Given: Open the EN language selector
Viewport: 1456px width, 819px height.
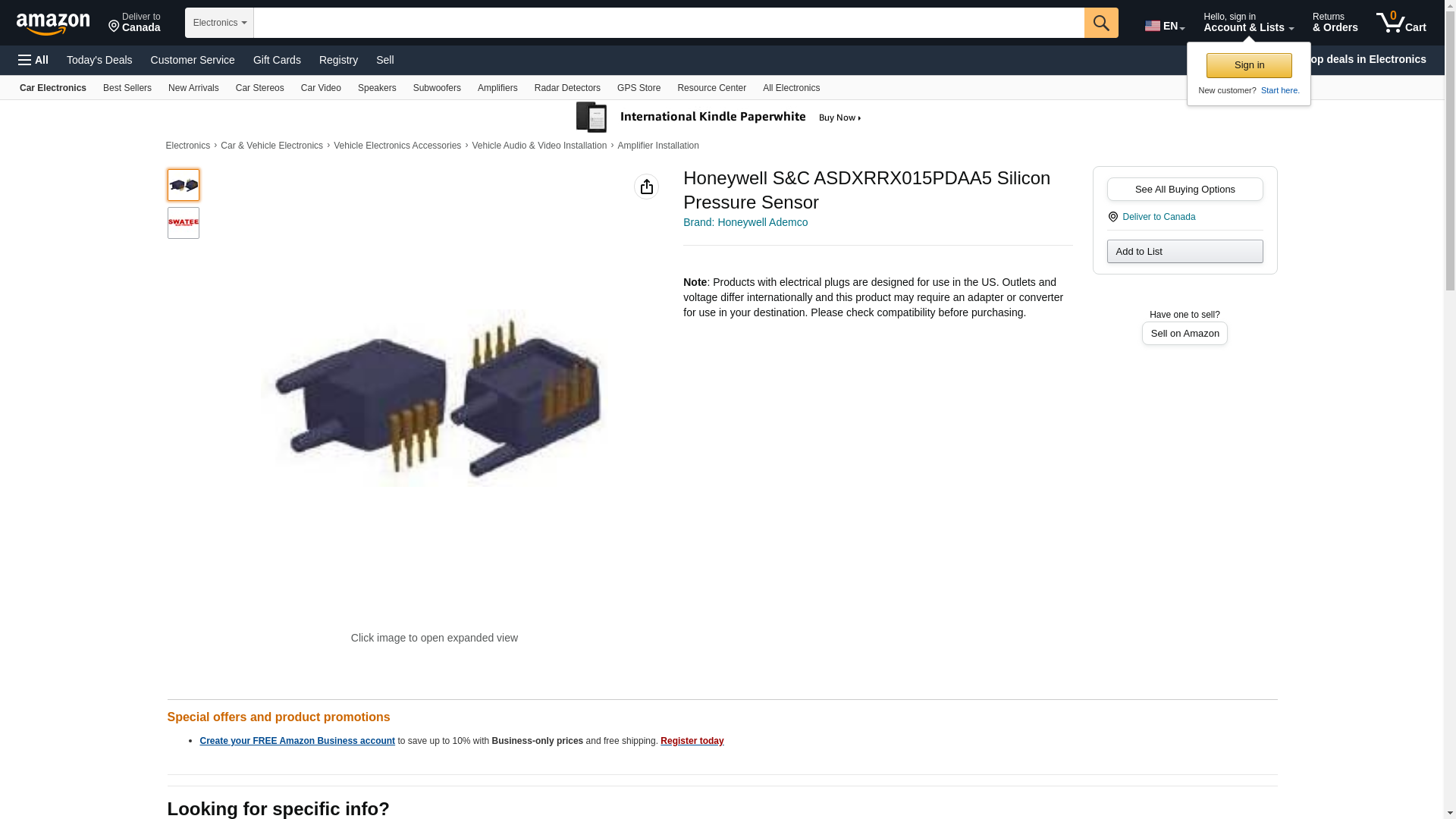Looking at the screenshot, I should [1165, 26].
